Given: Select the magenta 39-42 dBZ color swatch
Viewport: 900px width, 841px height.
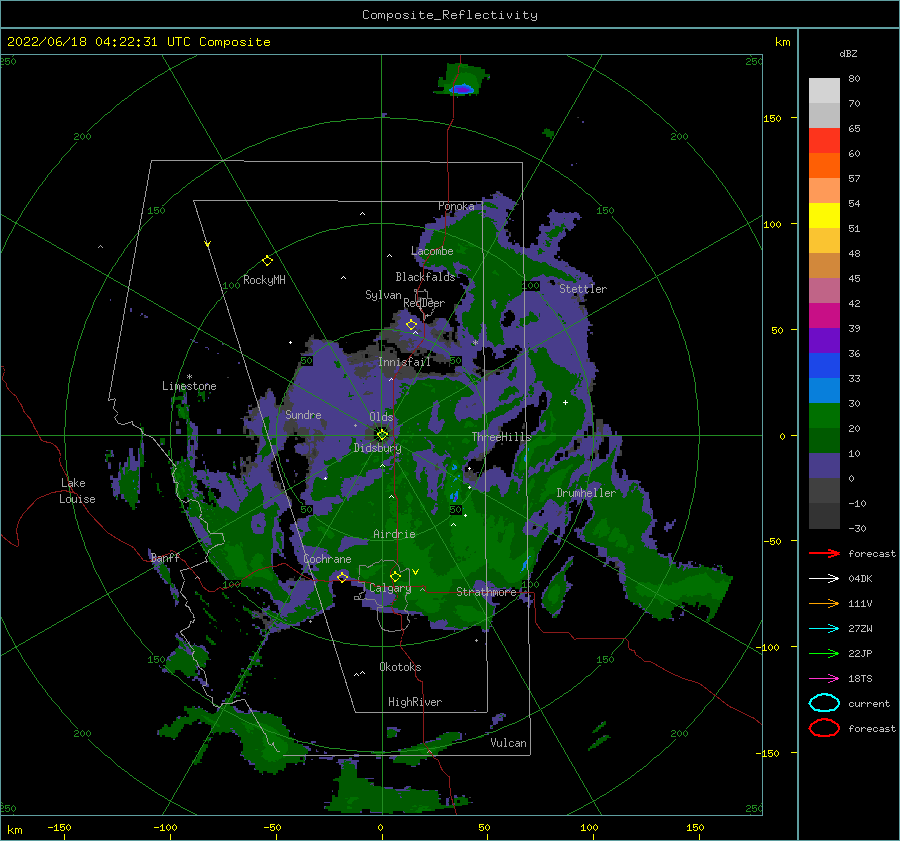Looking at the screenshot, I should pos(824,316).
